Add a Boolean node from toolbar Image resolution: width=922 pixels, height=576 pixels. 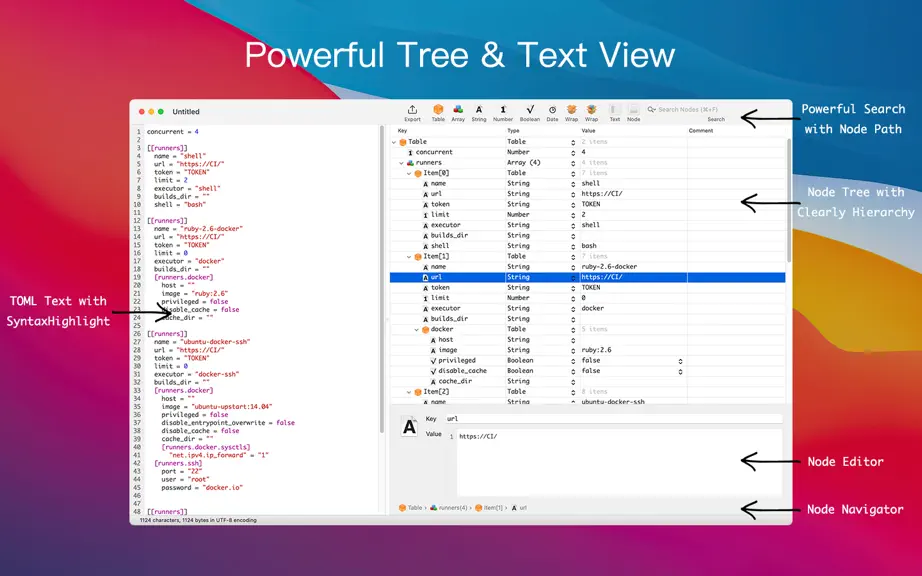pyautogui.click(x=530, y=112)
